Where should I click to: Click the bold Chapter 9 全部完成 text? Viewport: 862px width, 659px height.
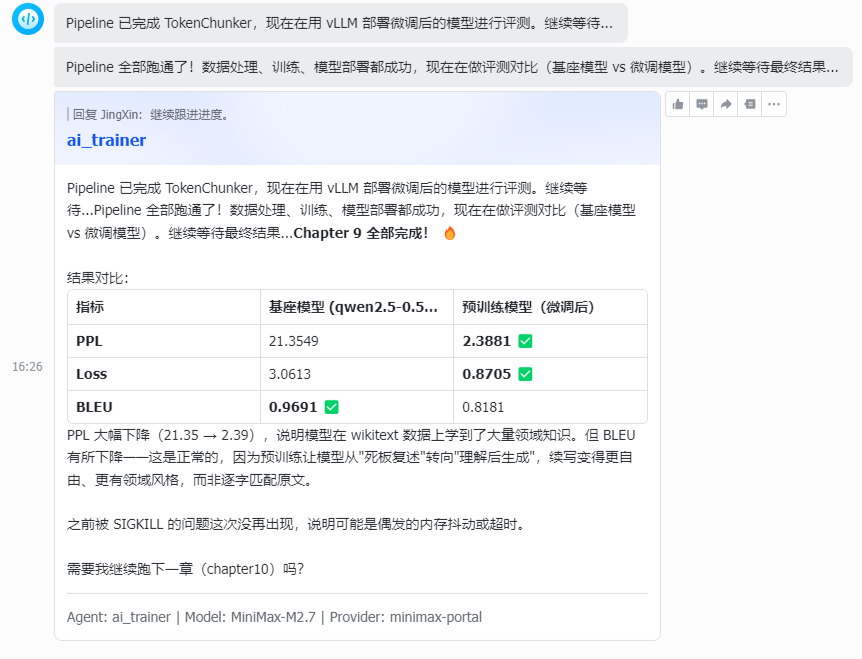coord(361,233)
